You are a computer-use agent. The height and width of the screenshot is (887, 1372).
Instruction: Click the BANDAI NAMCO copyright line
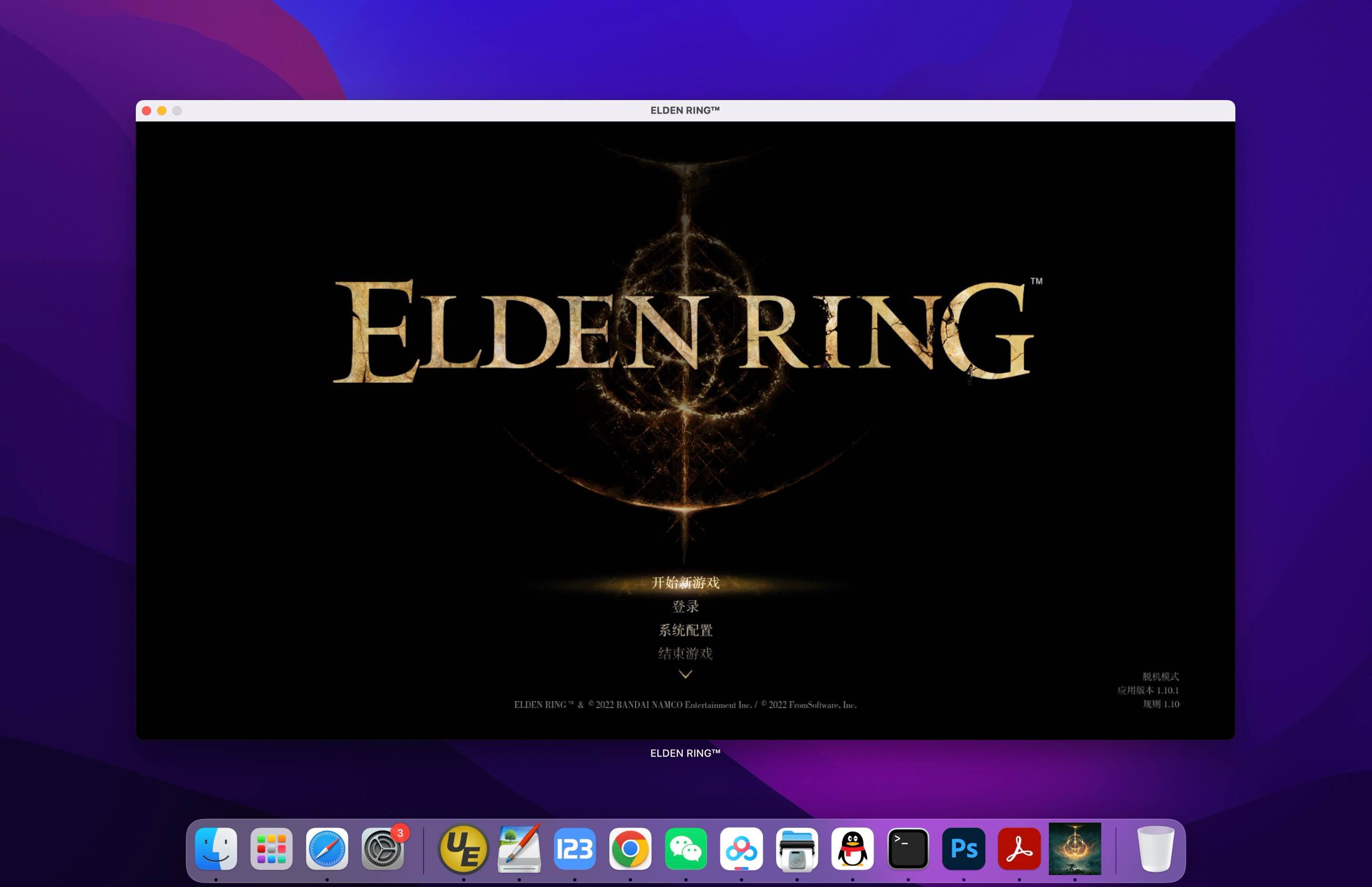[x=686, y=705]
